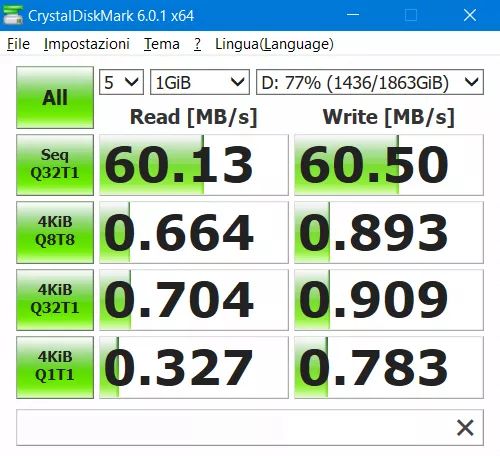Open the ? help menu
500x456 pixels.
click(x=197, y=44)
